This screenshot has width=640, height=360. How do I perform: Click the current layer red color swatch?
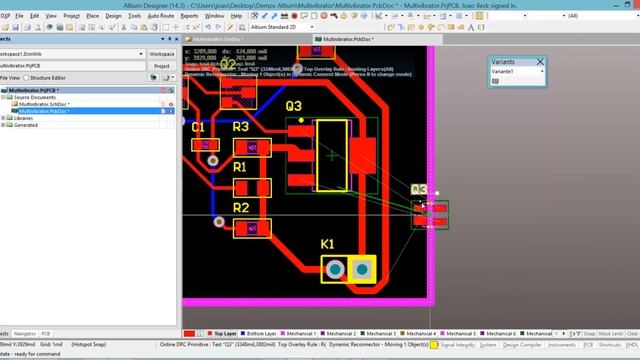189,333
